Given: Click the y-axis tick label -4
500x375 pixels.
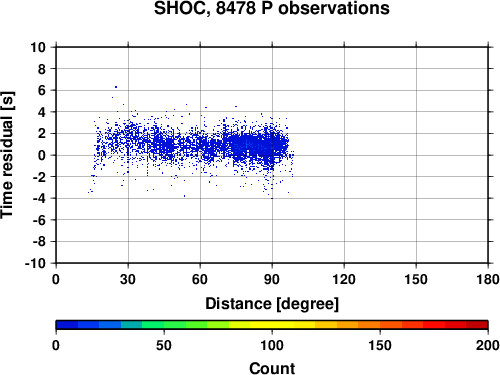Looking at the screenshot, I should [x=39, y=199].
